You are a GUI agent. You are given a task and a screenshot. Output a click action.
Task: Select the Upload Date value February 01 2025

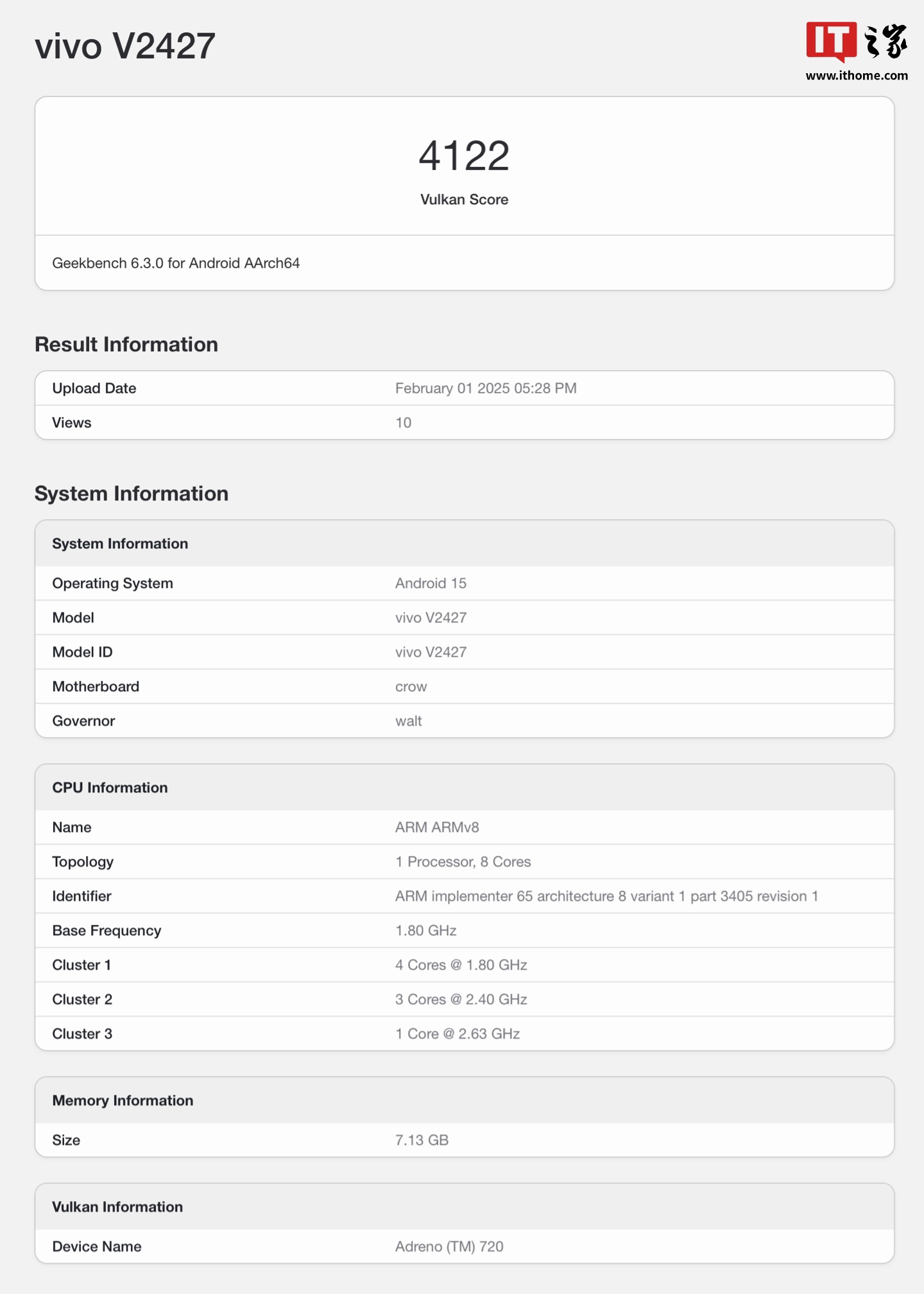[x=486, y=388]
